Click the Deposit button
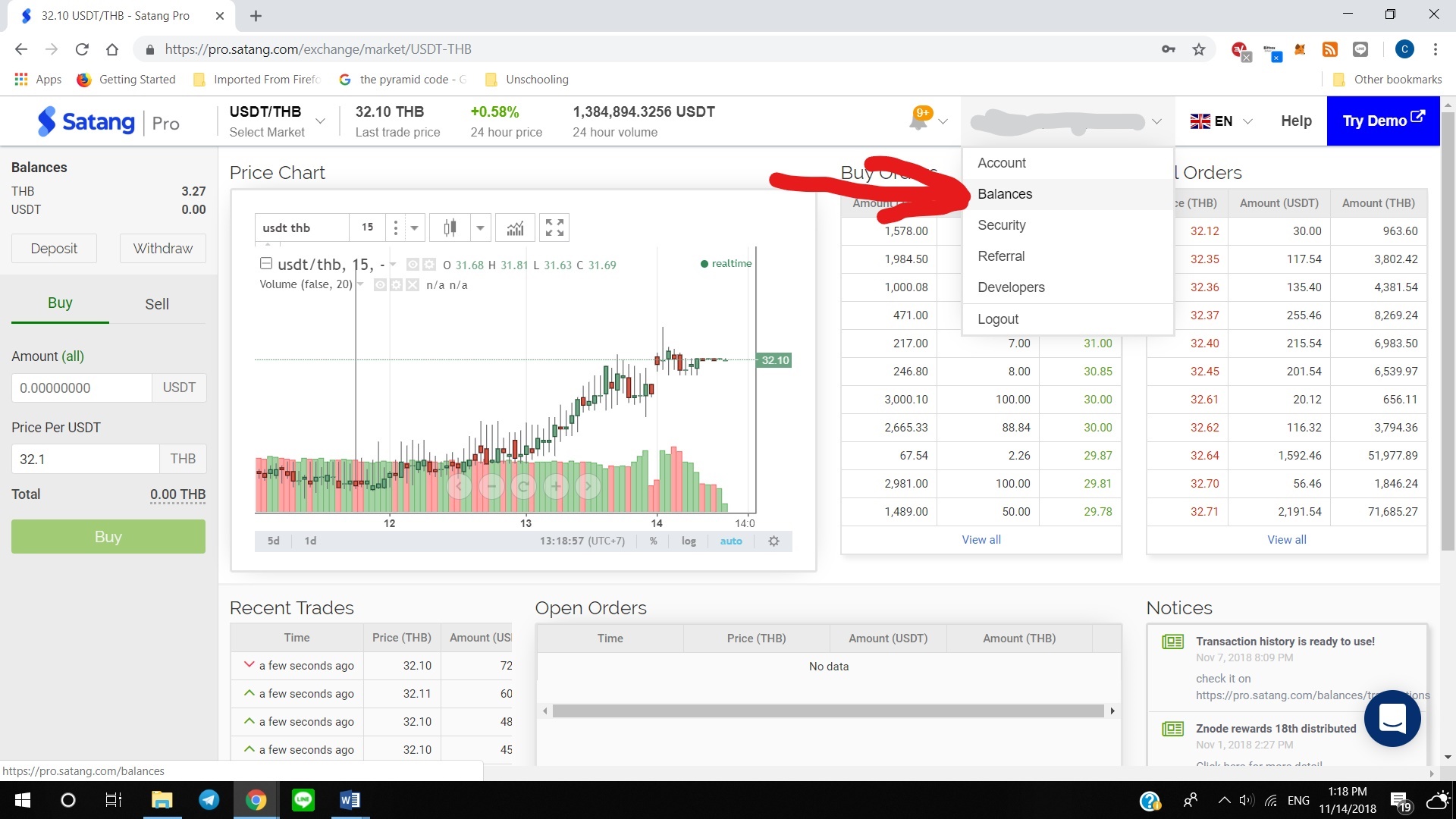 tap(54, 249)
